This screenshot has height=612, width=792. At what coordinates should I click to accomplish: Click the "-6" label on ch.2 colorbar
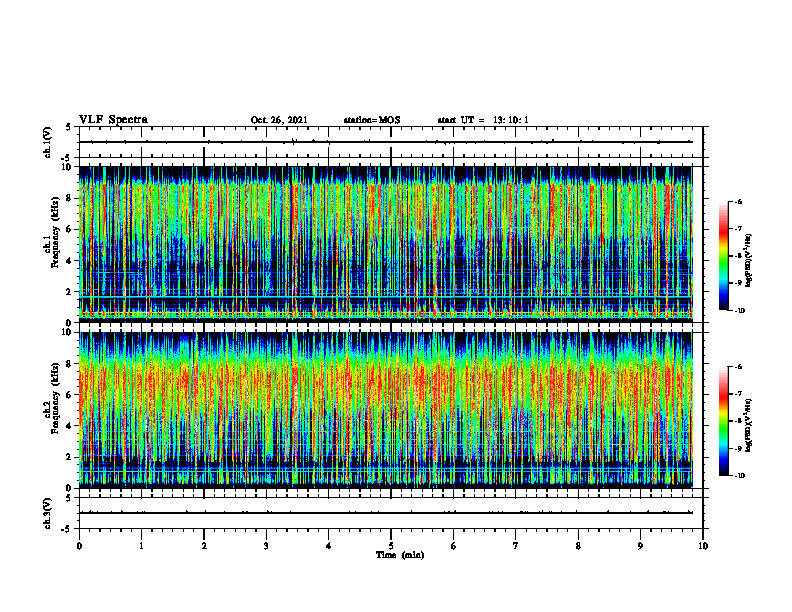(738, 367)
